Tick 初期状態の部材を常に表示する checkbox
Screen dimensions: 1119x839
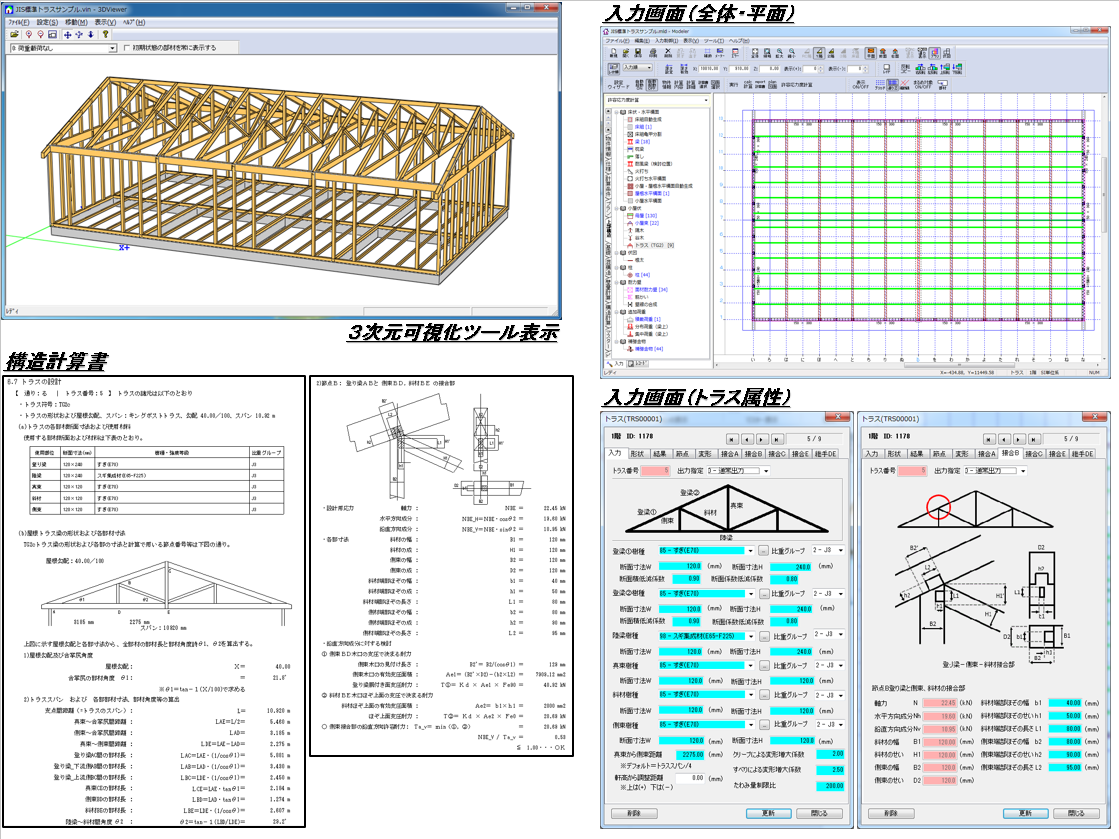[x=127, y=48]
